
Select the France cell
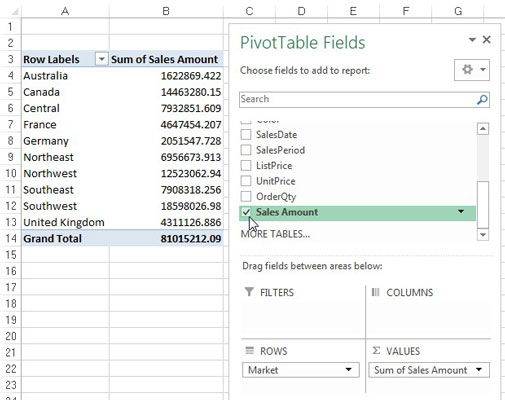[65, 125]
